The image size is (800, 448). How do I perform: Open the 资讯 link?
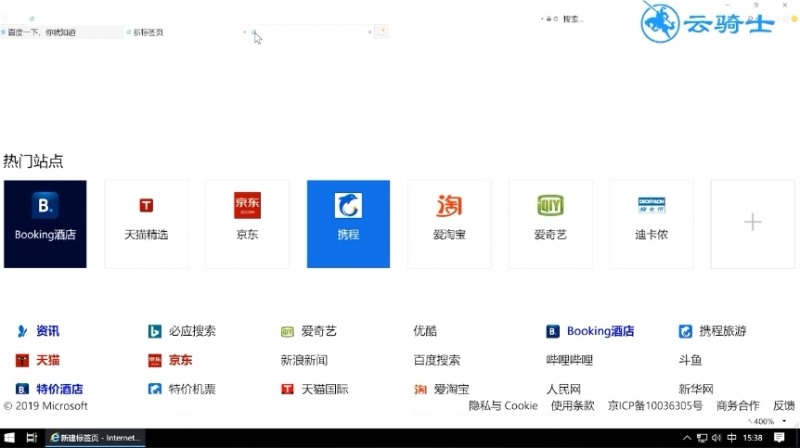point(47,331)
